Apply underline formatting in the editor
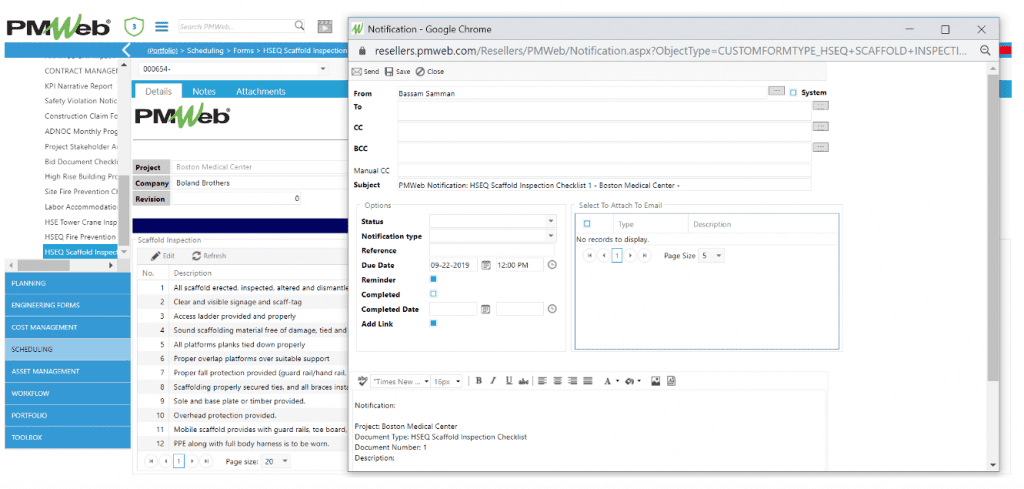The image size is (1024, 489). [509, 381]
